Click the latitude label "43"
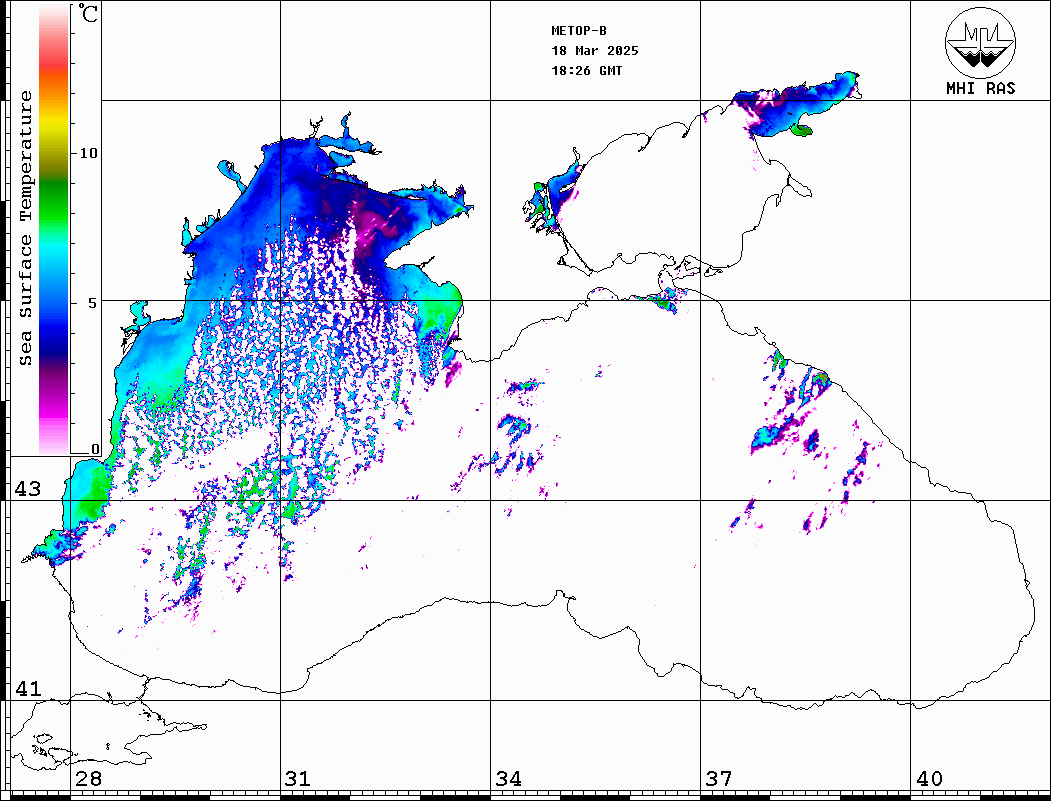 tap(28, 489)
